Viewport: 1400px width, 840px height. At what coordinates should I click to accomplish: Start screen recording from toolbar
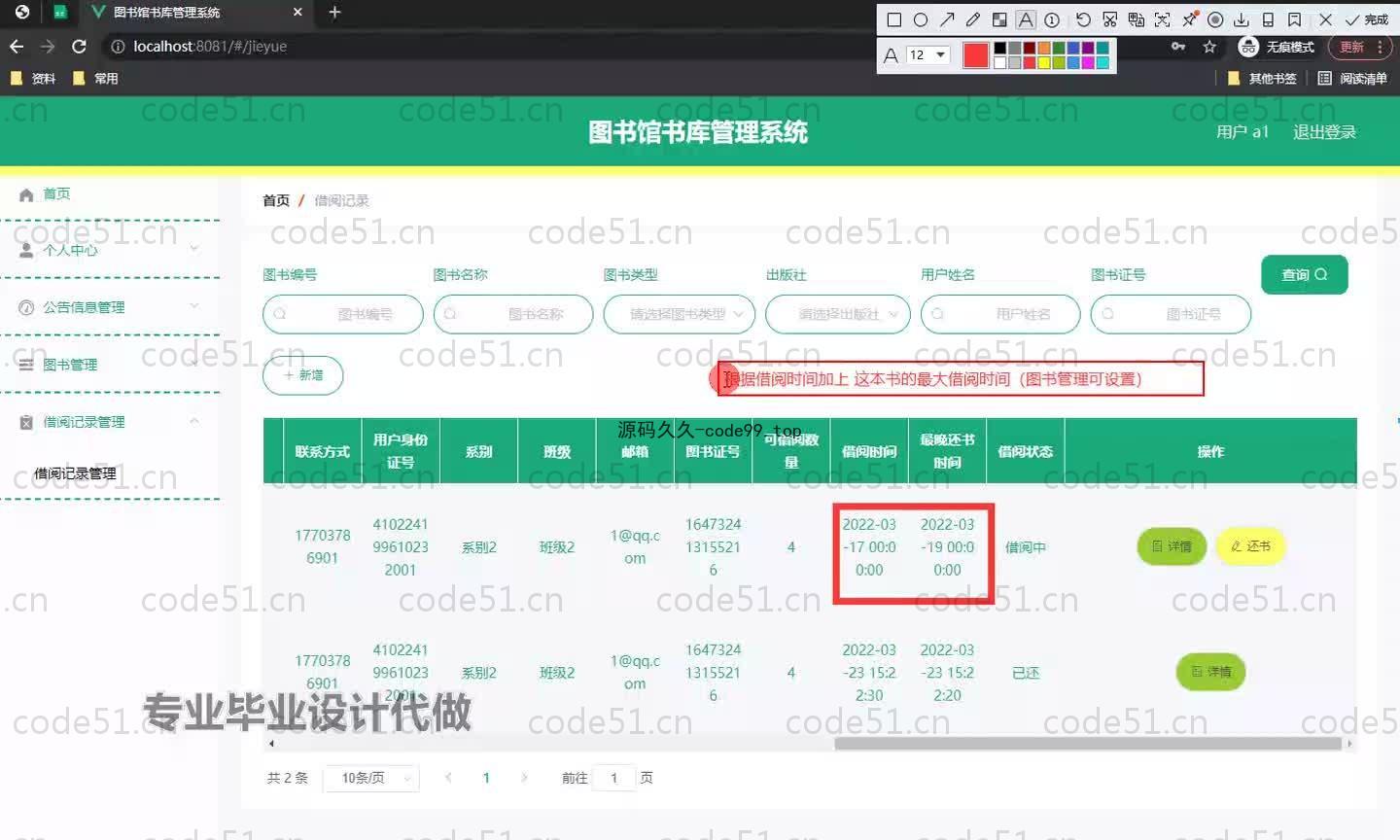click(x=1215, y=19)
